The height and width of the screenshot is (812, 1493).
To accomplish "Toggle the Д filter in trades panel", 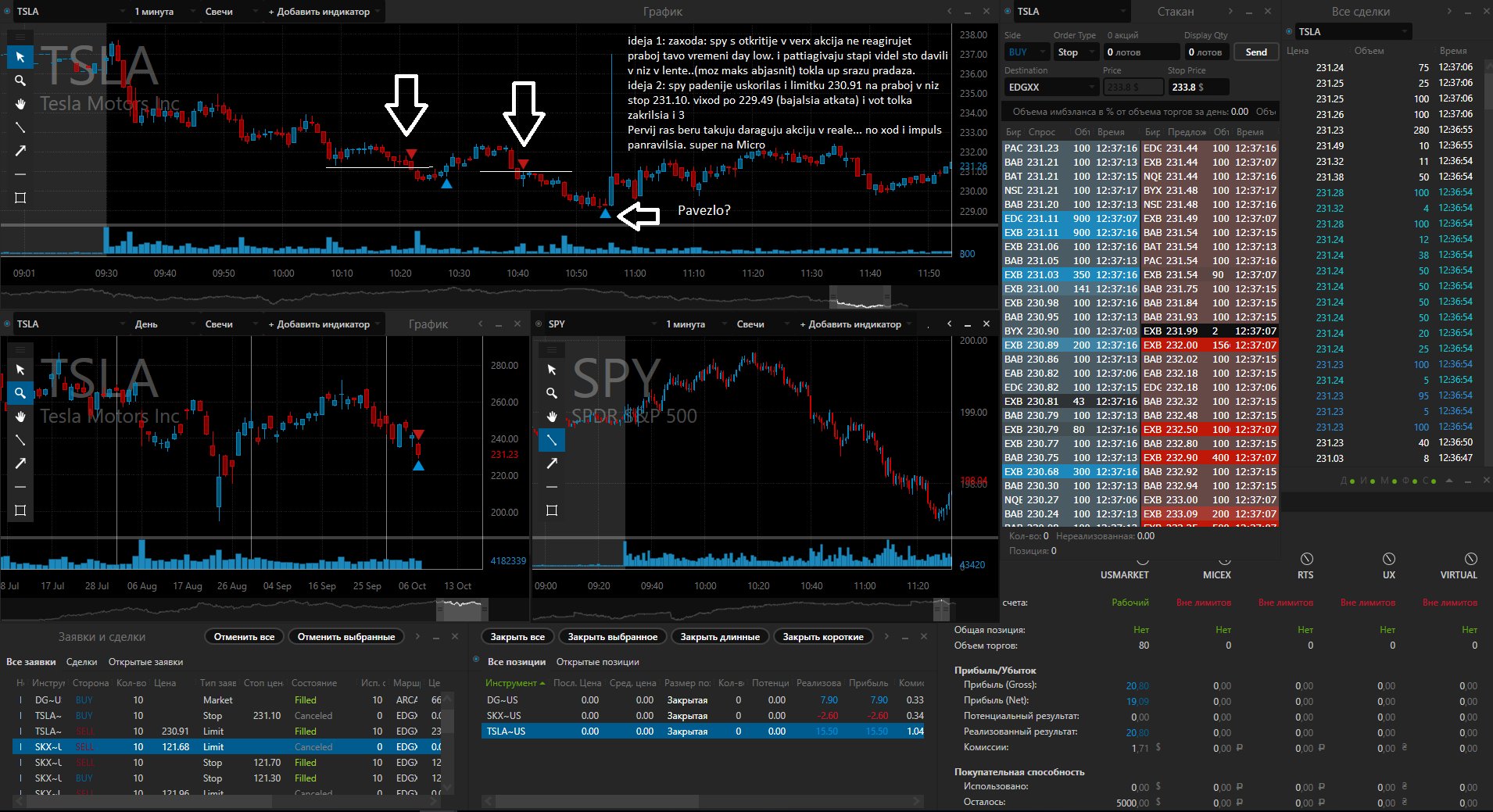I will pyautogui.click(x=1346, y=481).
